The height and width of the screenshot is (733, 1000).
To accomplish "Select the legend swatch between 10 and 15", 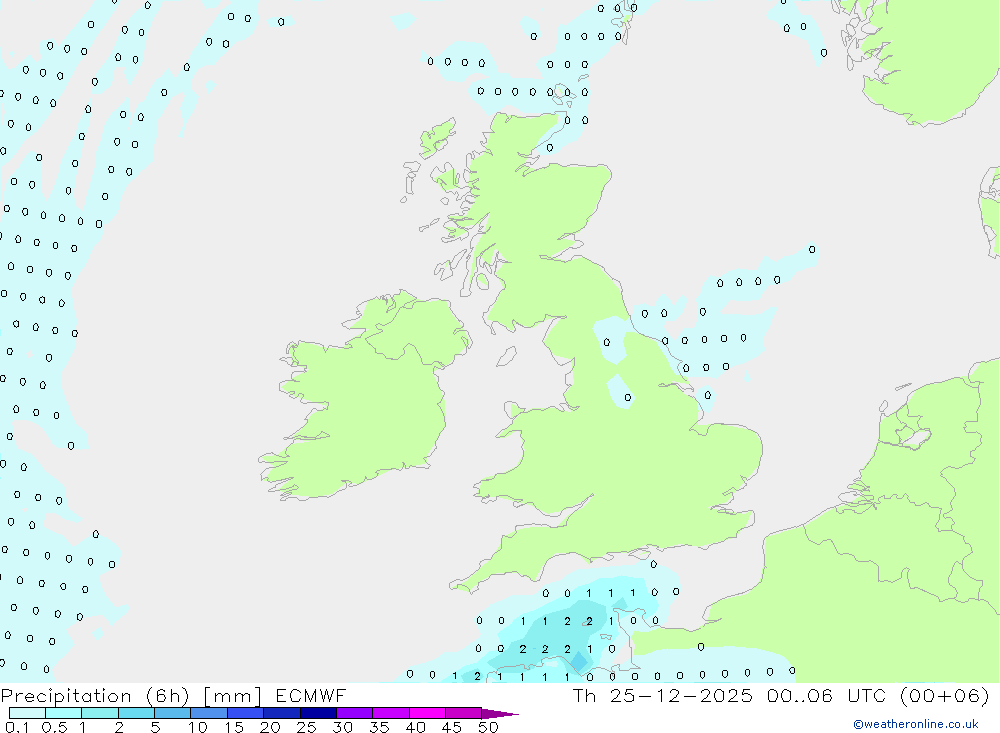I will [209, 713].
